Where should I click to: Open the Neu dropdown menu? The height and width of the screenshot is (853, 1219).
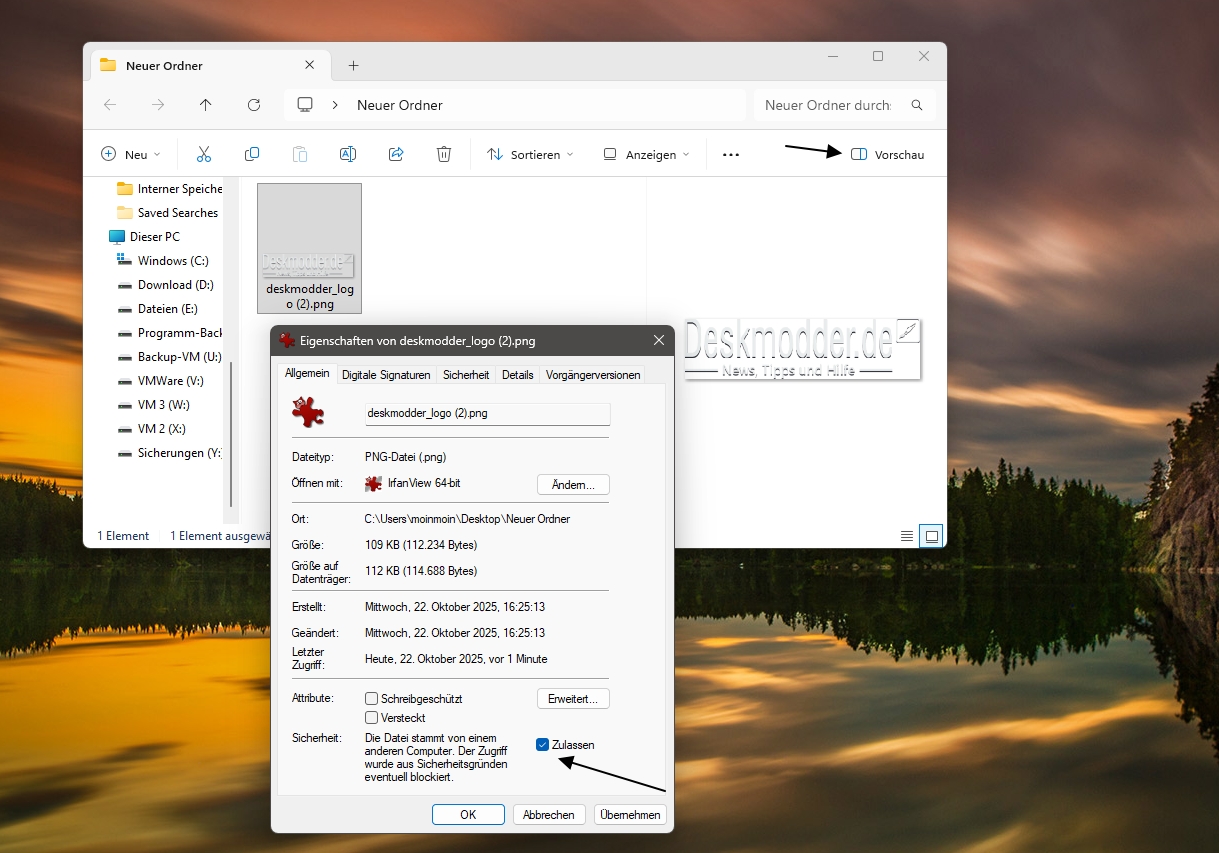(x=130, y=155)
